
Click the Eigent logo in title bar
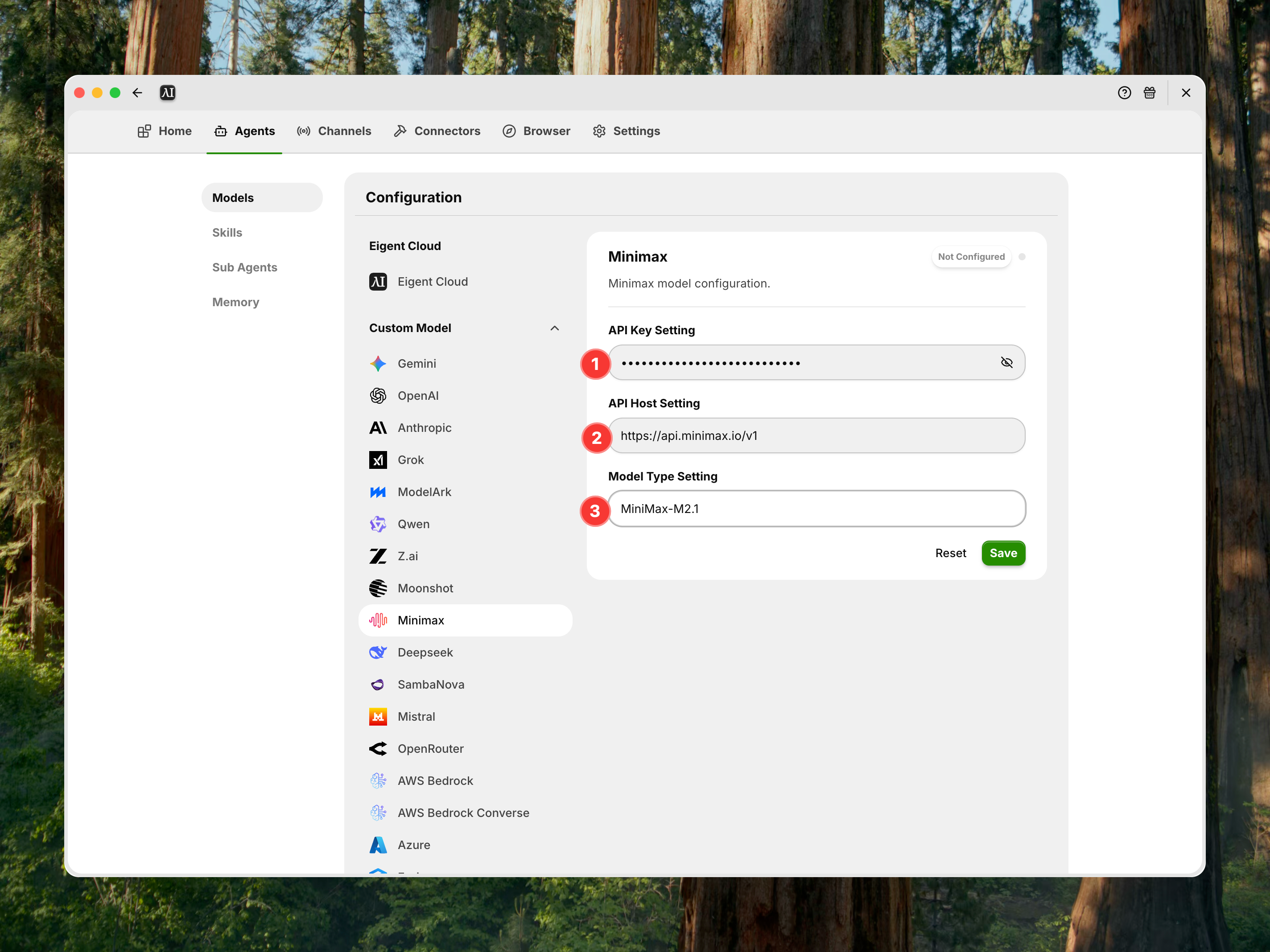click(x=168, y=93)
